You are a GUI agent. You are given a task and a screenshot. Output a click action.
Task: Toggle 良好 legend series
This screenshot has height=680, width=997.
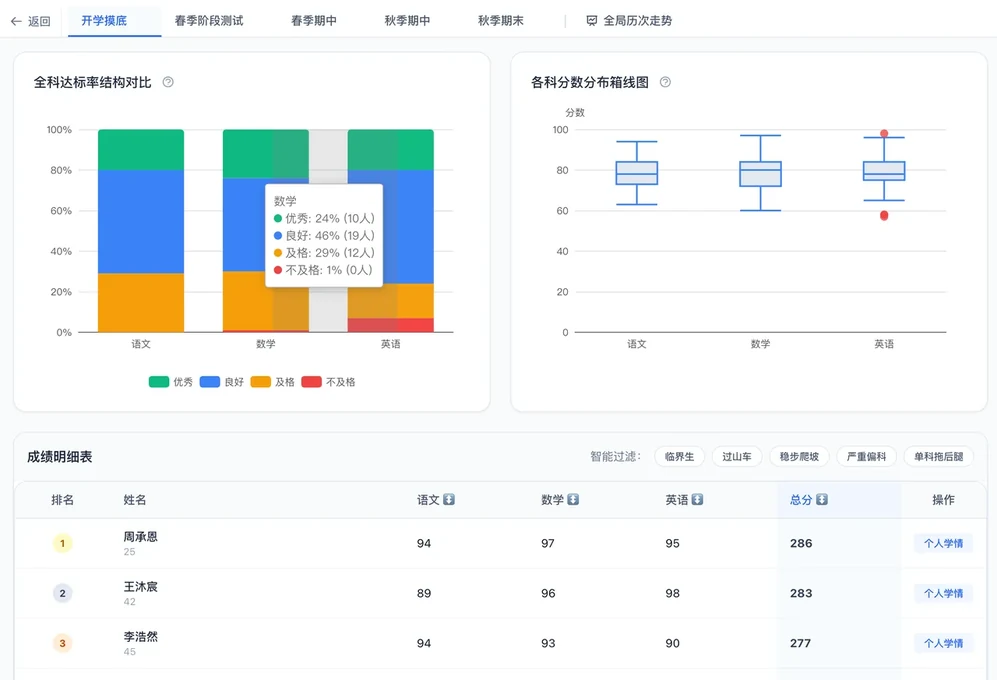222,382
